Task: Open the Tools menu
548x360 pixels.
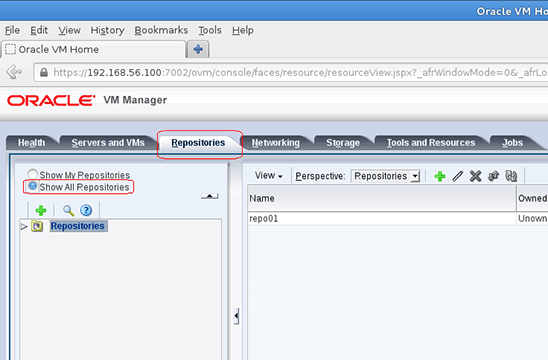Action: click(x=210, y=30)
